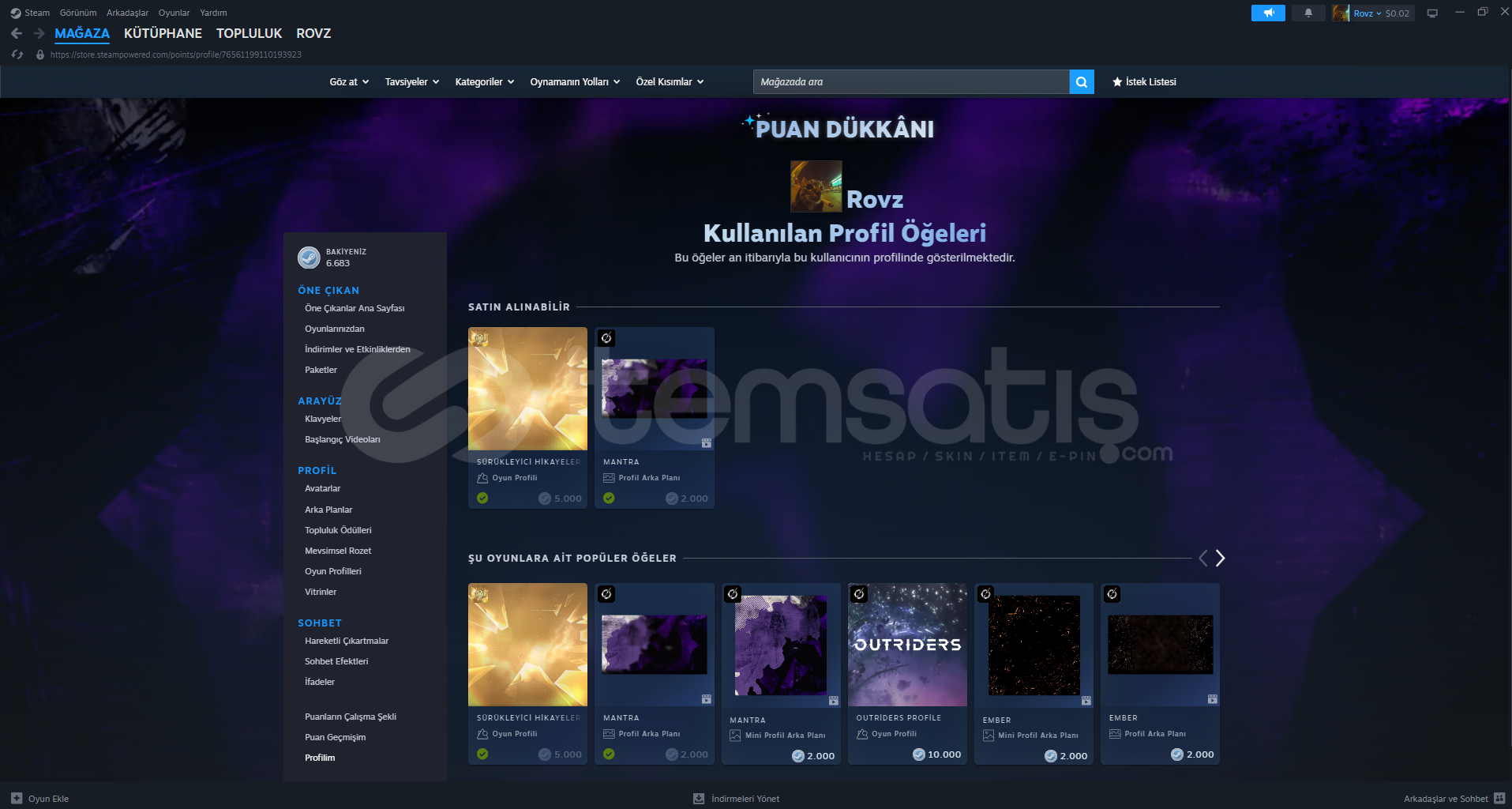This screenshot has height=809, width=1512.
Task: Open Sürükleyici Hikayeler card under Satın Alınabilir
Action: (527, 418)
